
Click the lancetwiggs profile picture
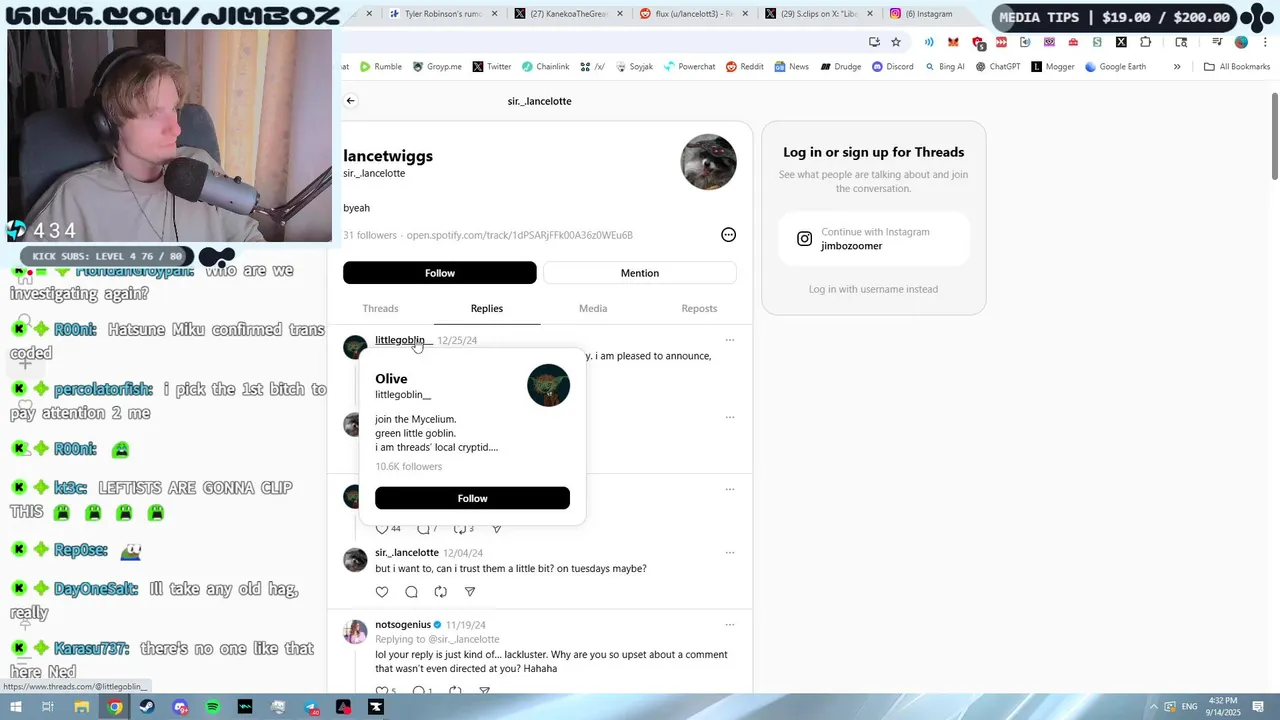point(709,162)
